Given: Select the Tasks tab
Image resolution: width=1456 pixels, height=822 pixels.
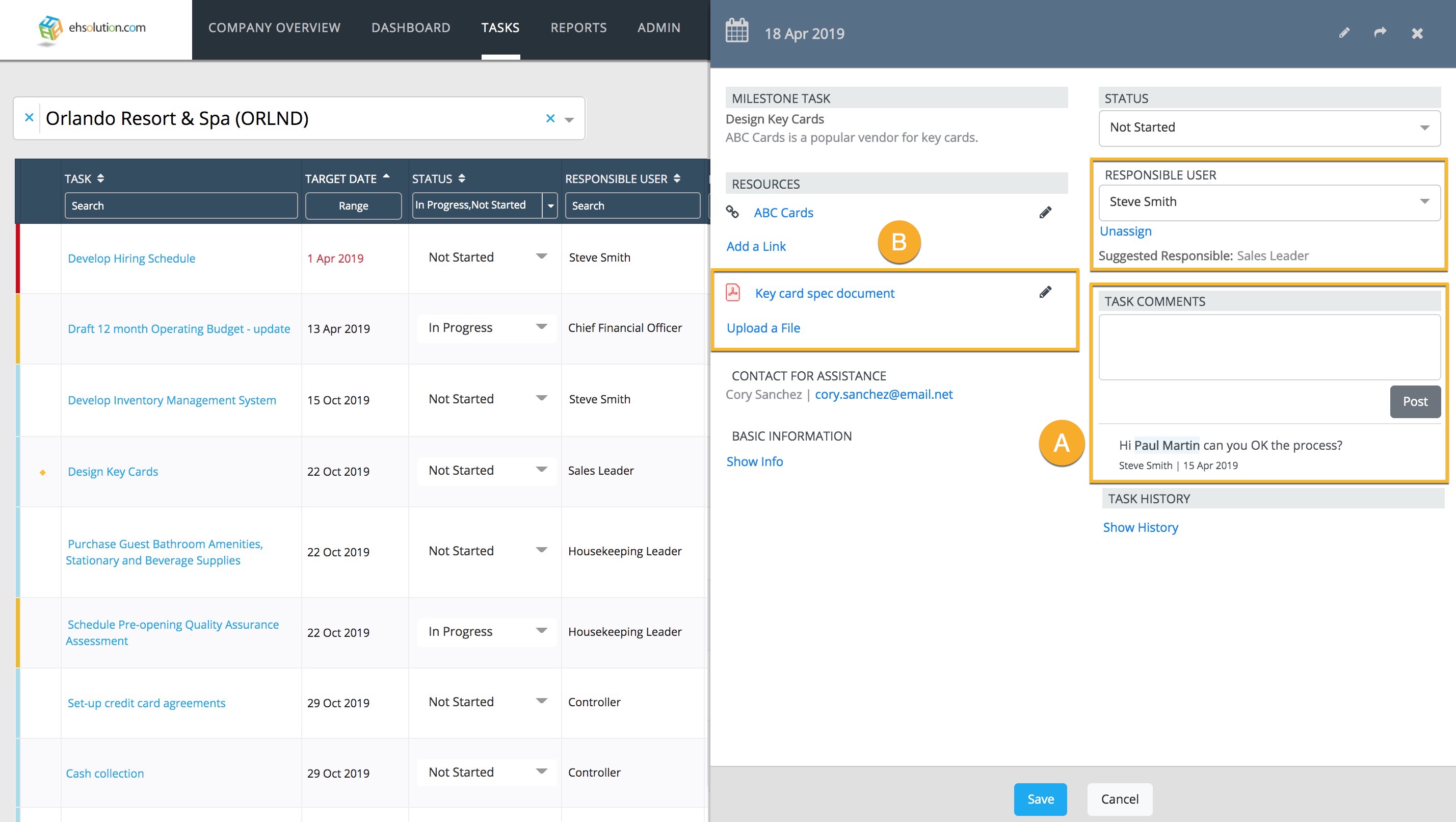Looking at the screenshot, I should point(500,28).
